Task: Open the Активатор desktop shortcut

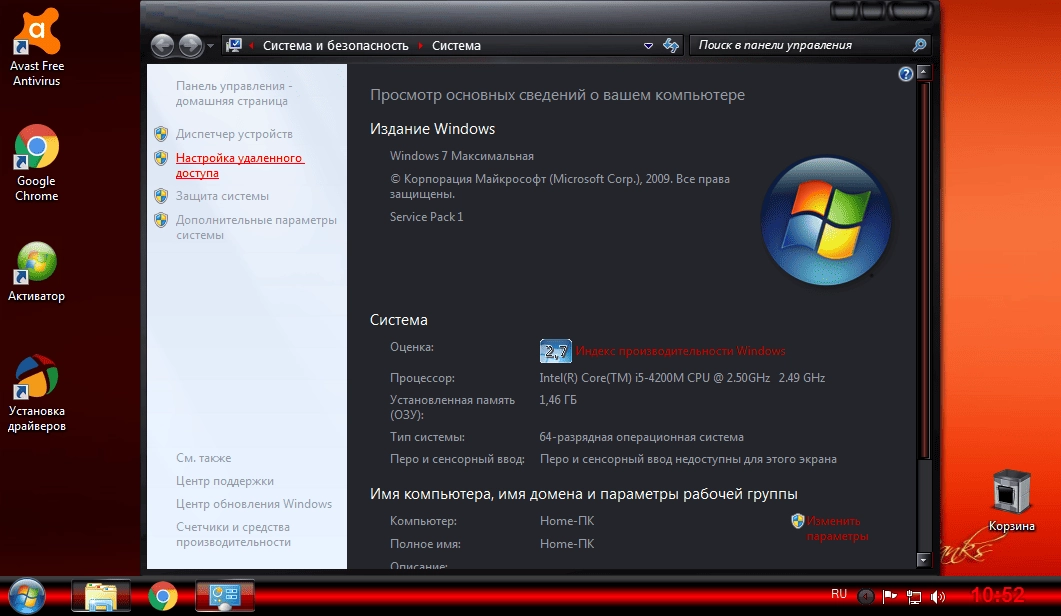Action: point(37,272)
